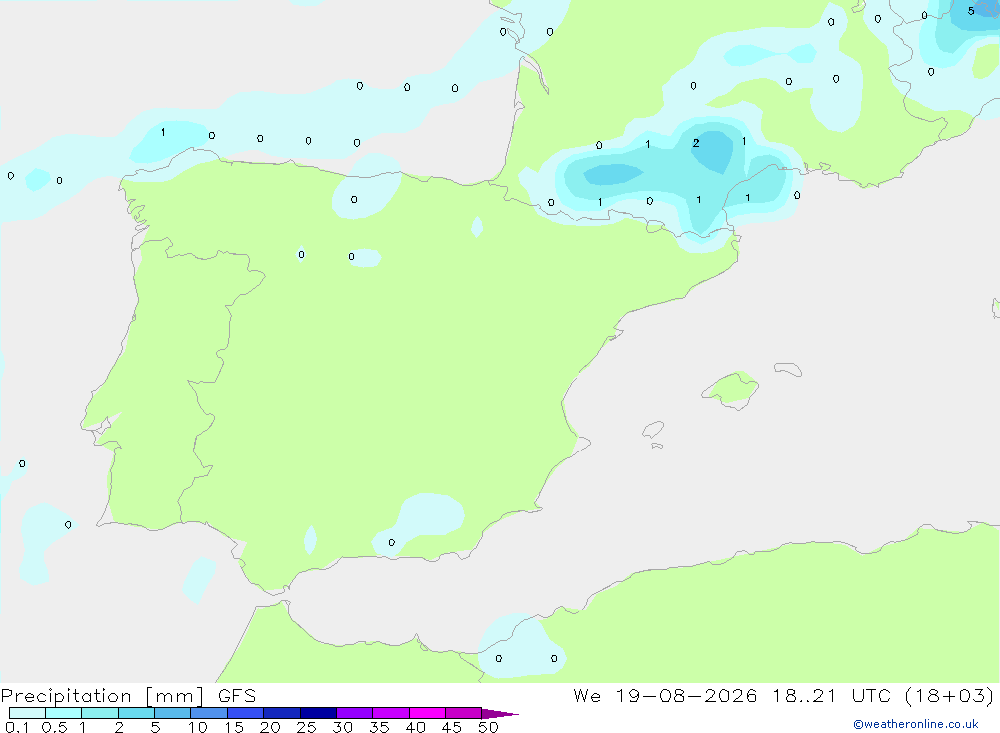This screenshot has height=733, width=1000.
Task: Click the legend label "25"
Action: click(x=307, y=727)
